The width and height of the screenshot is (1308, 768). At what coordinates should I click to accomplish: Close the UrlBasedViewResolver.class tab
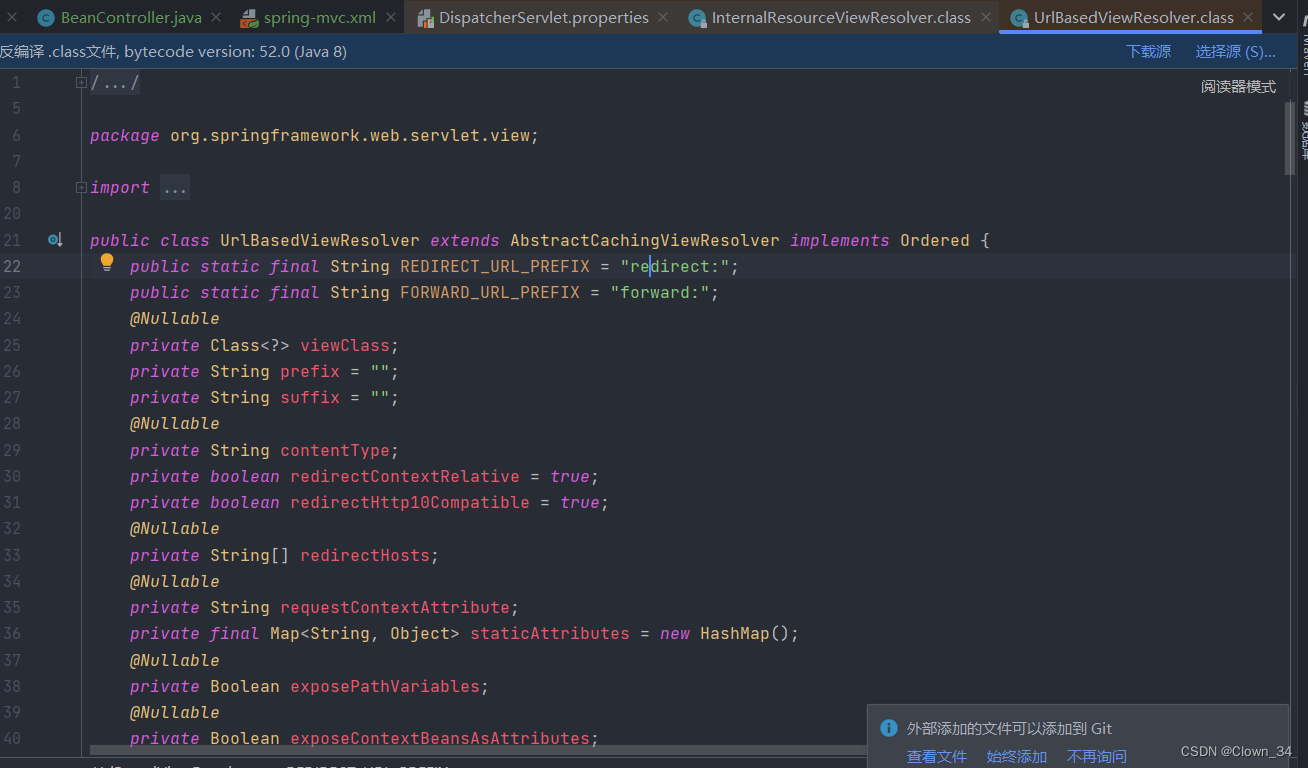coord(1248,18)
